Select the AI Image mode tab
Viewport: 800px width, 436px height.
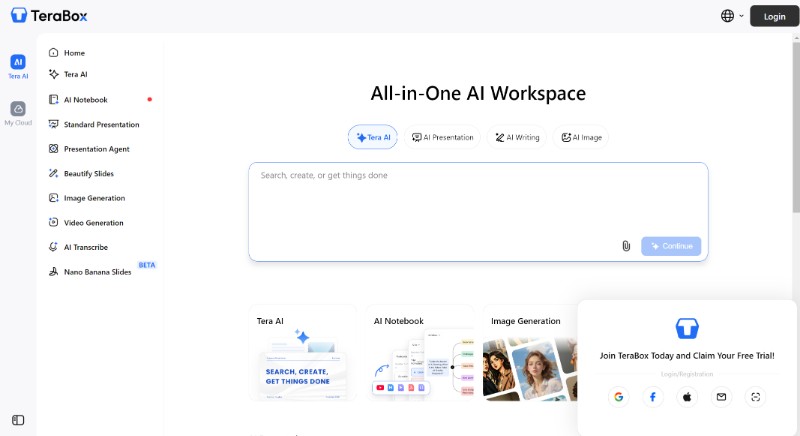pyautogui.click(x=581, y=137)
